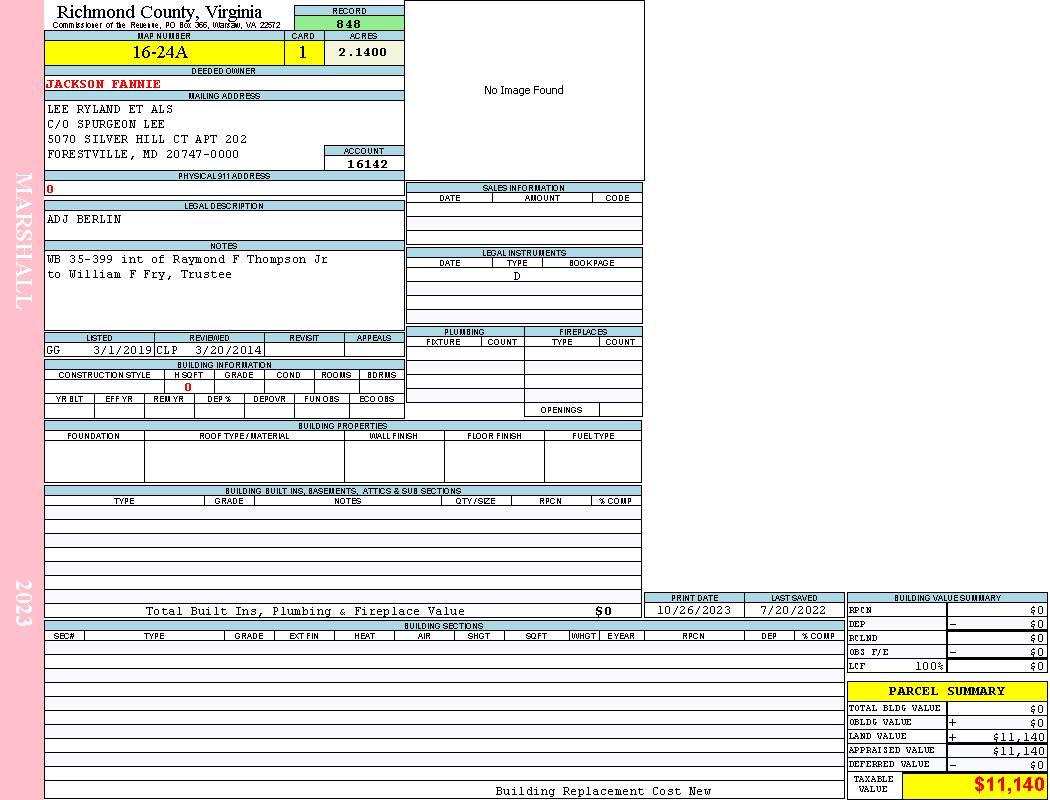Image resolution: width=1050 pixels, height=800 pixels.
Task: Click the OPENINGS label
Action: 561,410
